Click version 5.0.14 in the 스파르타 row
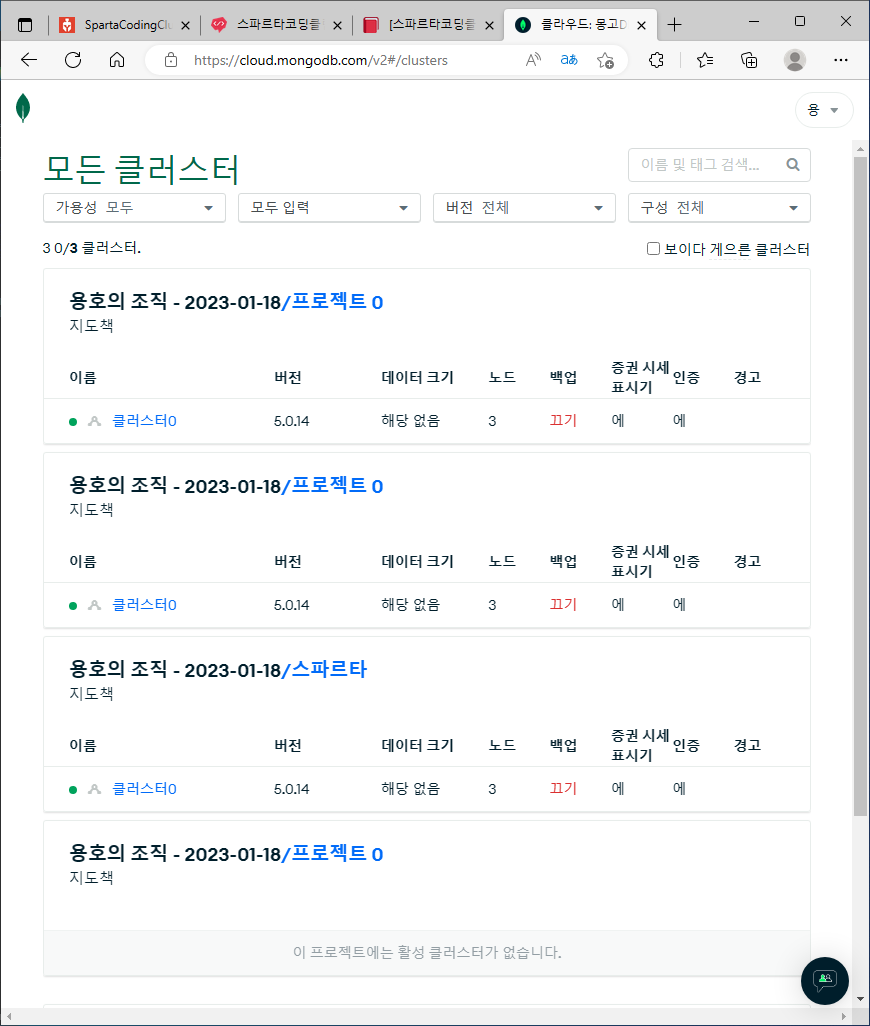The height and width of the screenshot is (1026, 870). pyautogui.click(x=291, y=789)
